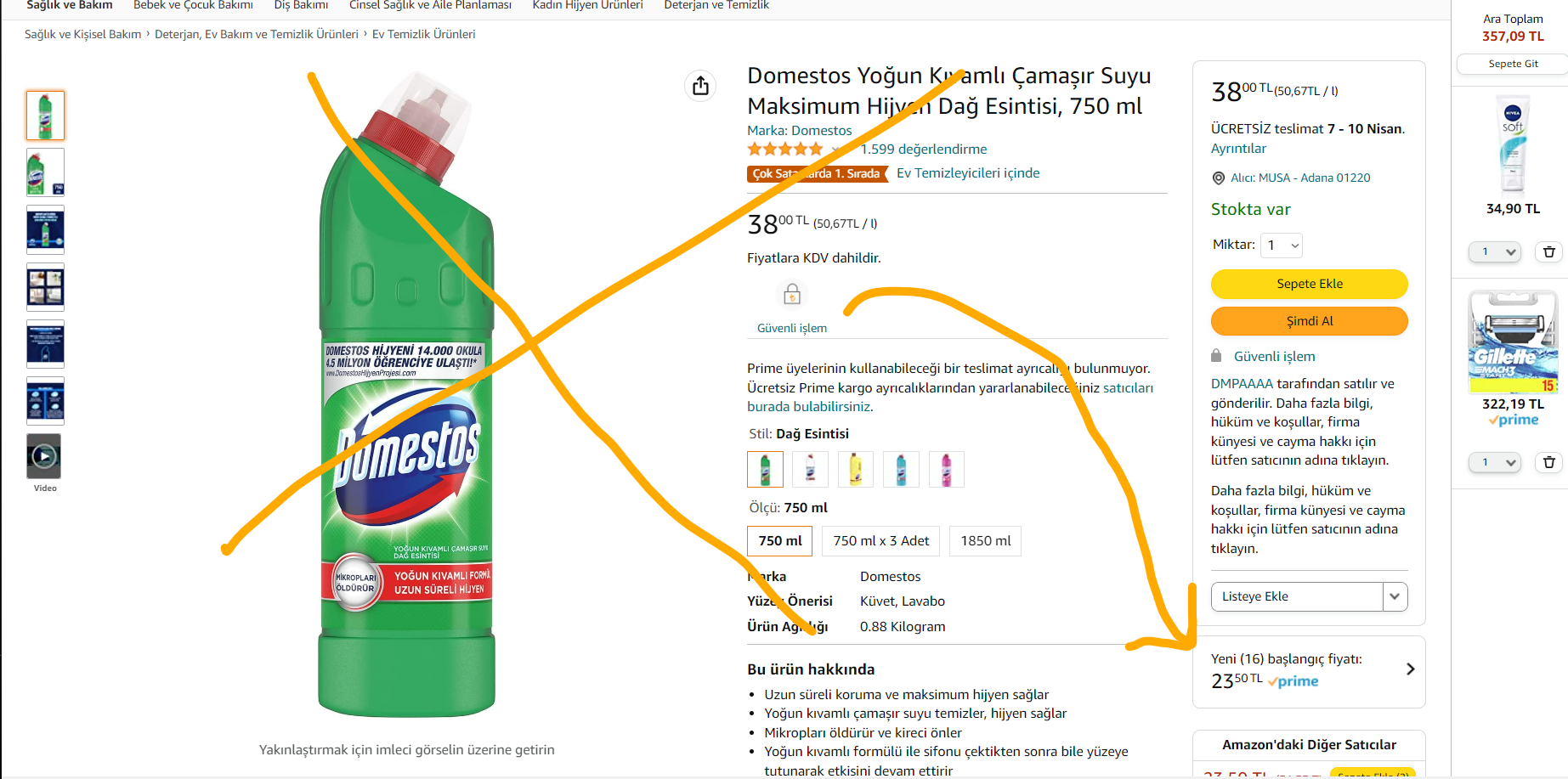
Task: Open the secure transaction lock icon under the price
Action: tap(792, 295)
